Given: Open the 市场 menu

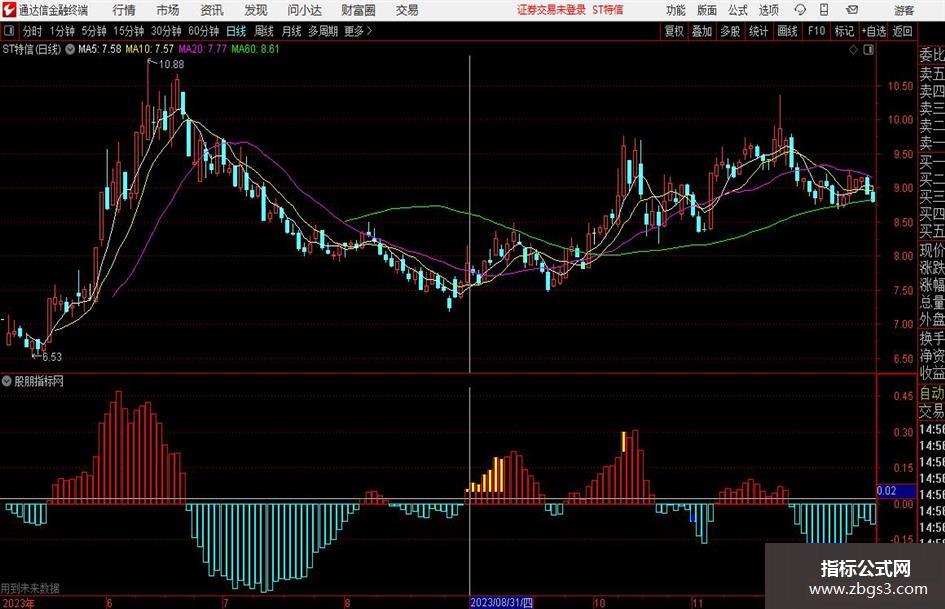Looking at the screenshot, I should 168,10.
